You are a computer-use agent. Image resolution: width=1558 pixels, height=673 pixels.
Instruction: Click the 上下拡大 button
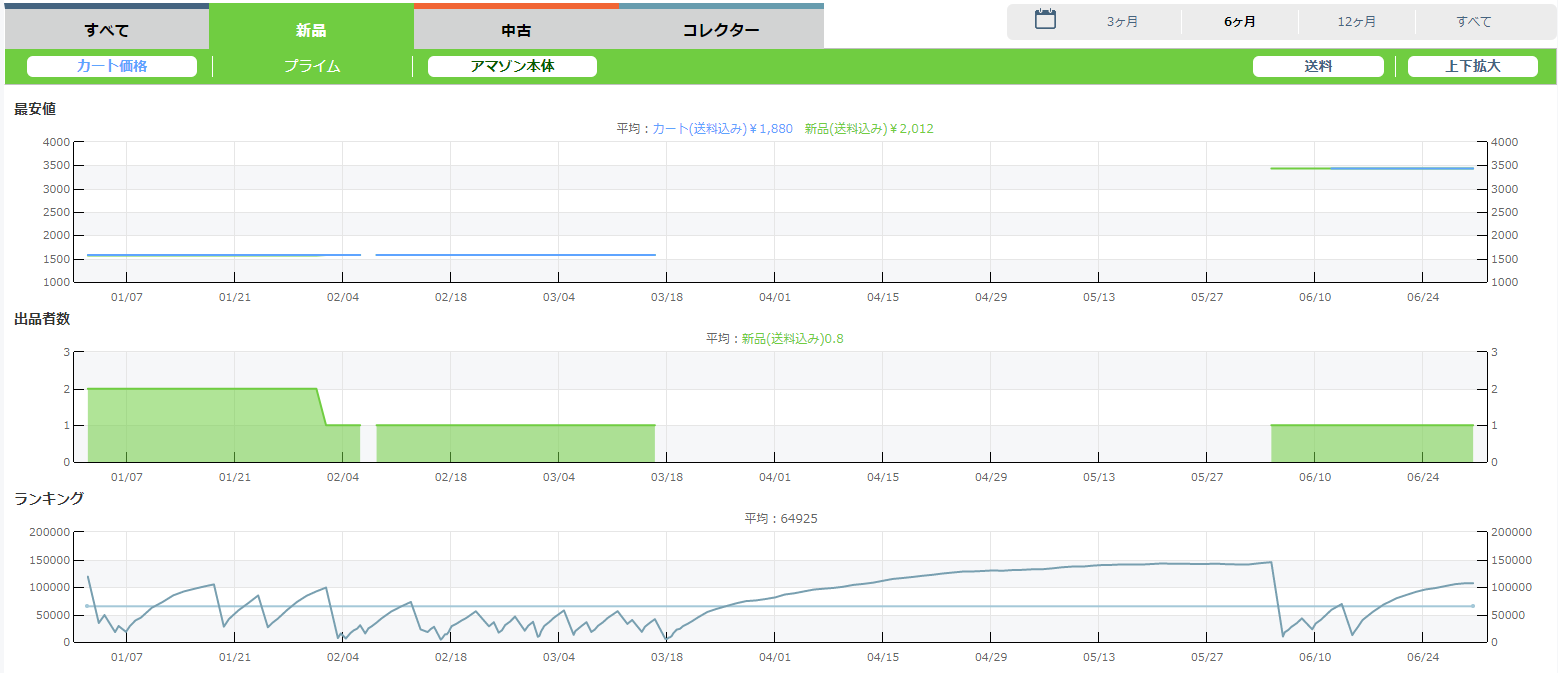(1472, 67)
